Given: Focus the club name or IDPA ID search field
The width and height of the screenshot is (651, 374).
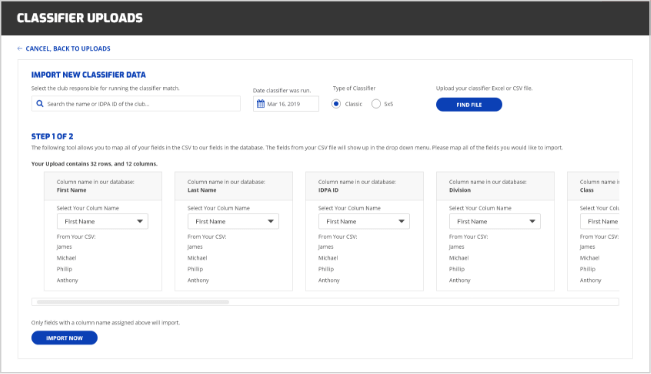Looking at the screenshot, I should point(136,104).
